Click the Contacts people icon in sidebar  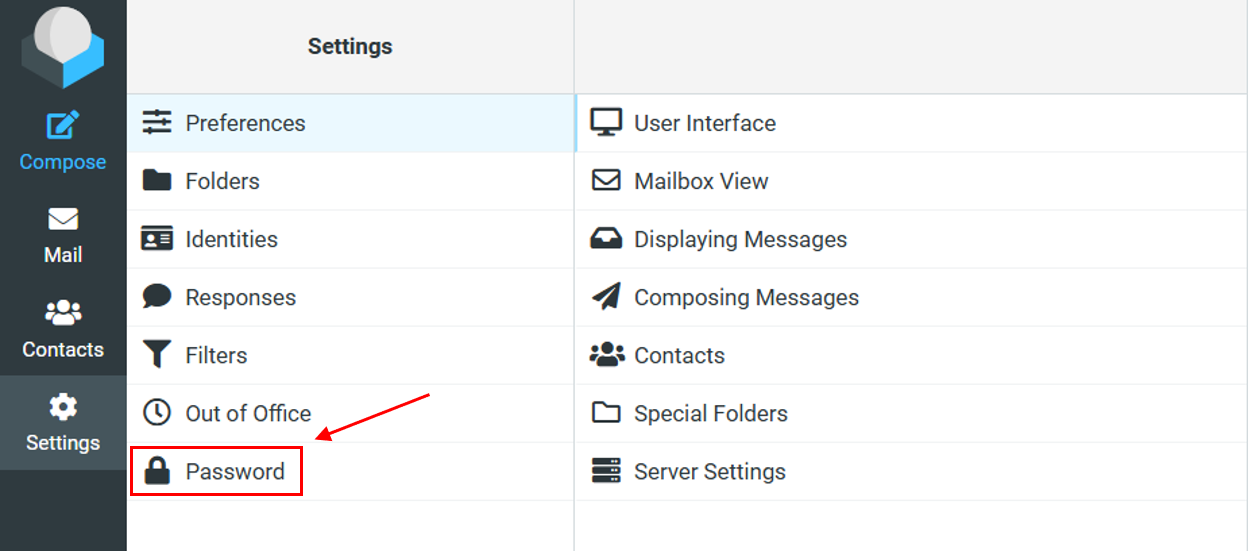(x=63, y=313)
